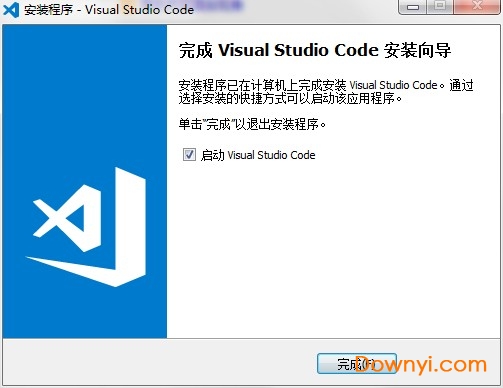This screenshot has width=503, height=388.
Task: Click the title bar text 安装程序 - Visual Studio Code
Action: pyautogui.click(x=109, y=10)
